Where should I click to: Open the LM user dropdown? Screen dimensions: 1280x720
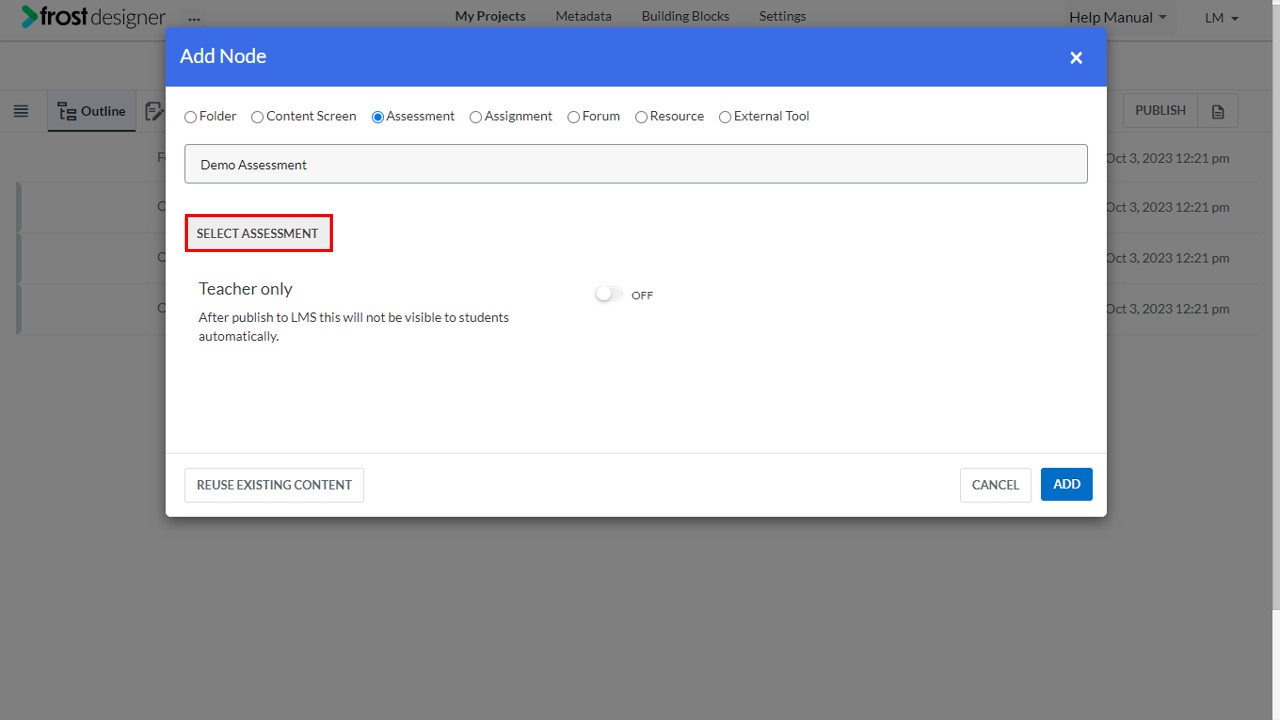[x=1222, y=18]
